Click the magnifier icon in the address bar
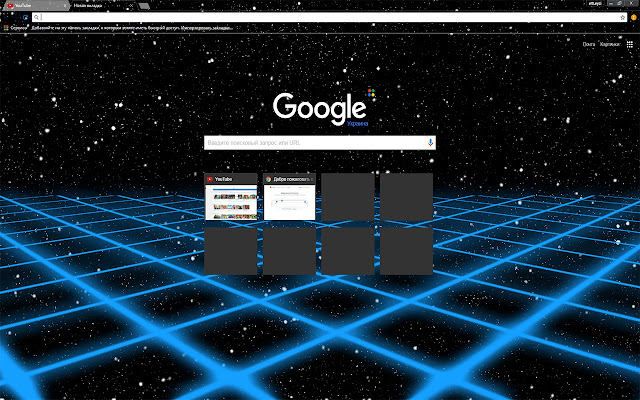This screenshot has width=640, height=400. point(37,17)
